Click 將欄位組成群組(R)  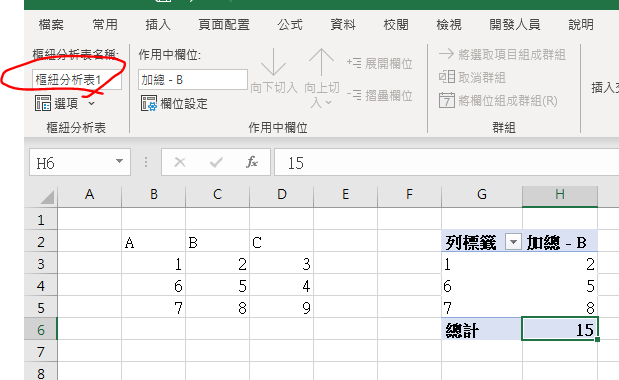pyautogui.click(x=498, y=101)
